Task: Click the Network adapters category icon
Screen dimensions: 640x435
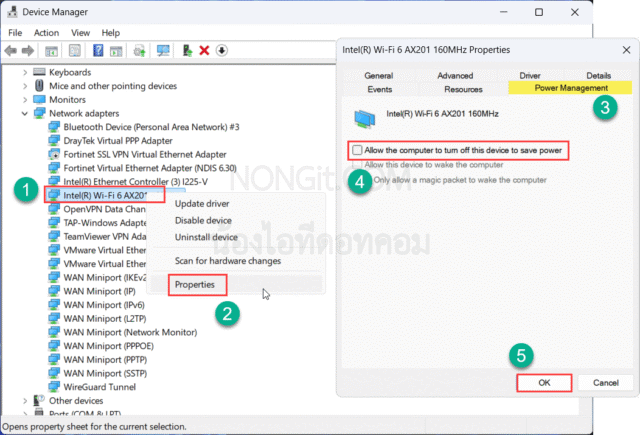Action: [x=40, y=113]
